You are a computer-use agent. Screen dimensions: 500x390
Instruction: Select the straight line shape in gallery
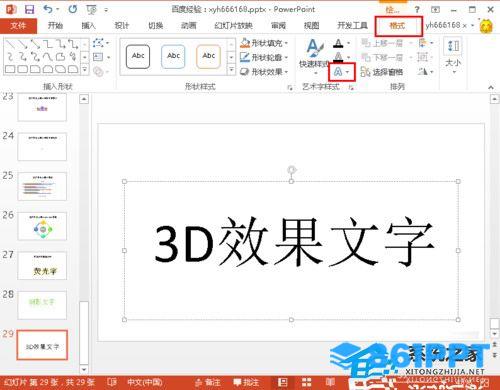[10, 44]
